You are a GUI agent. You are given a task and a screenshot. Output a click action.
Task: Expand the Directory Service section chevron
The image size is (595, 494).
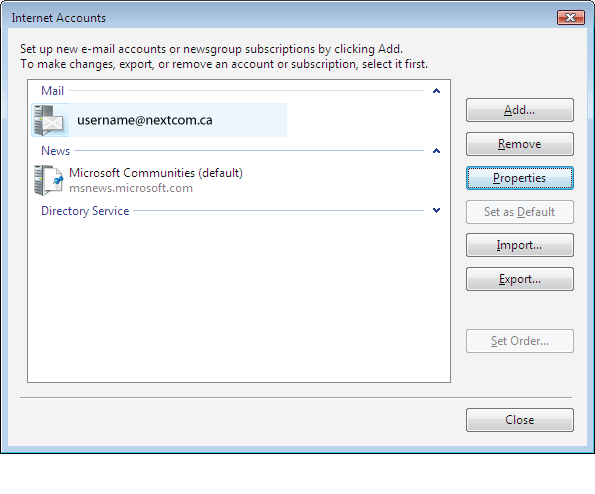[x=436, y=210]
